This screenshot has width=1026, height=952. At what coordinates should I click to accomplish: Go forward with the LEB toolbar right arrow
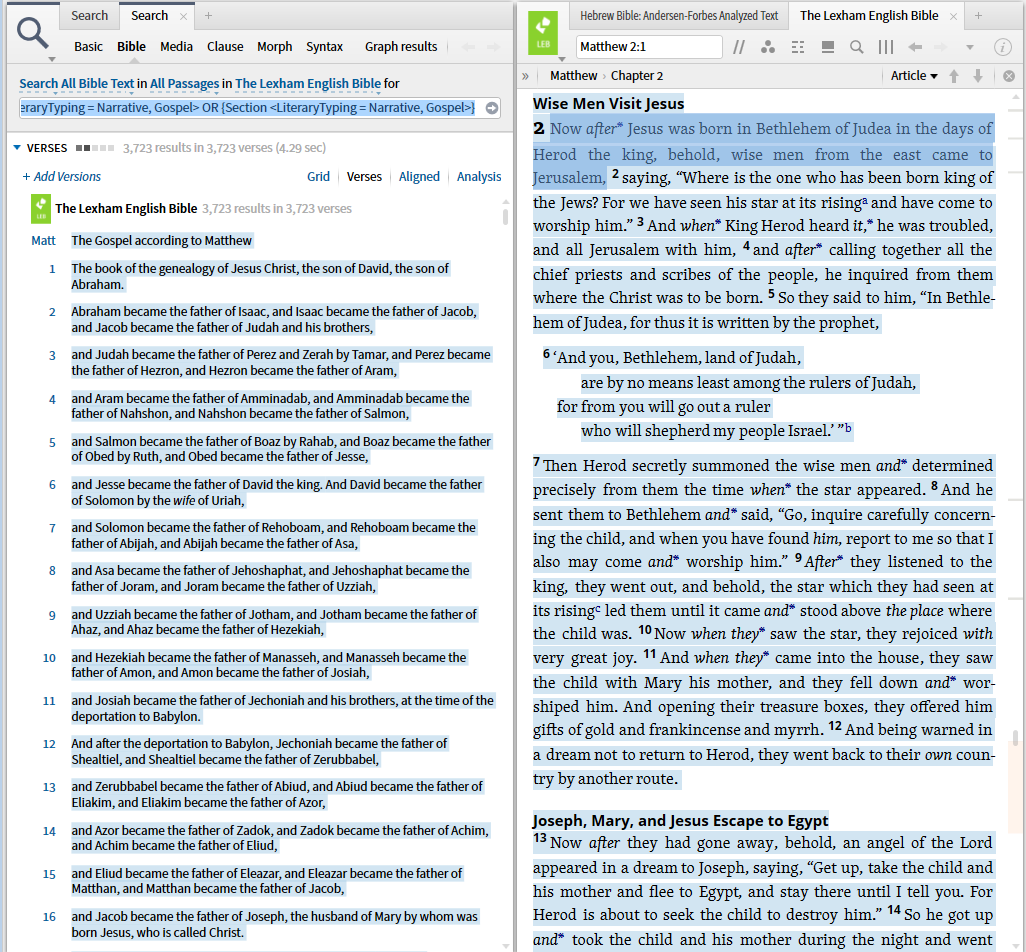[x=941, y=47]
